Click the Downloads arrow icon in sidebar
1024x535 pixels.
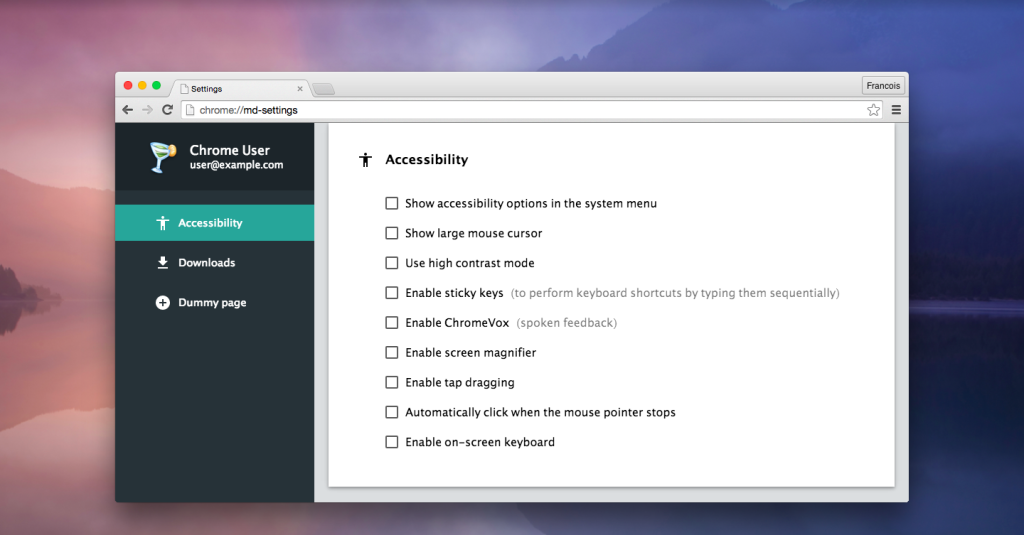click(x=163, y=263)
